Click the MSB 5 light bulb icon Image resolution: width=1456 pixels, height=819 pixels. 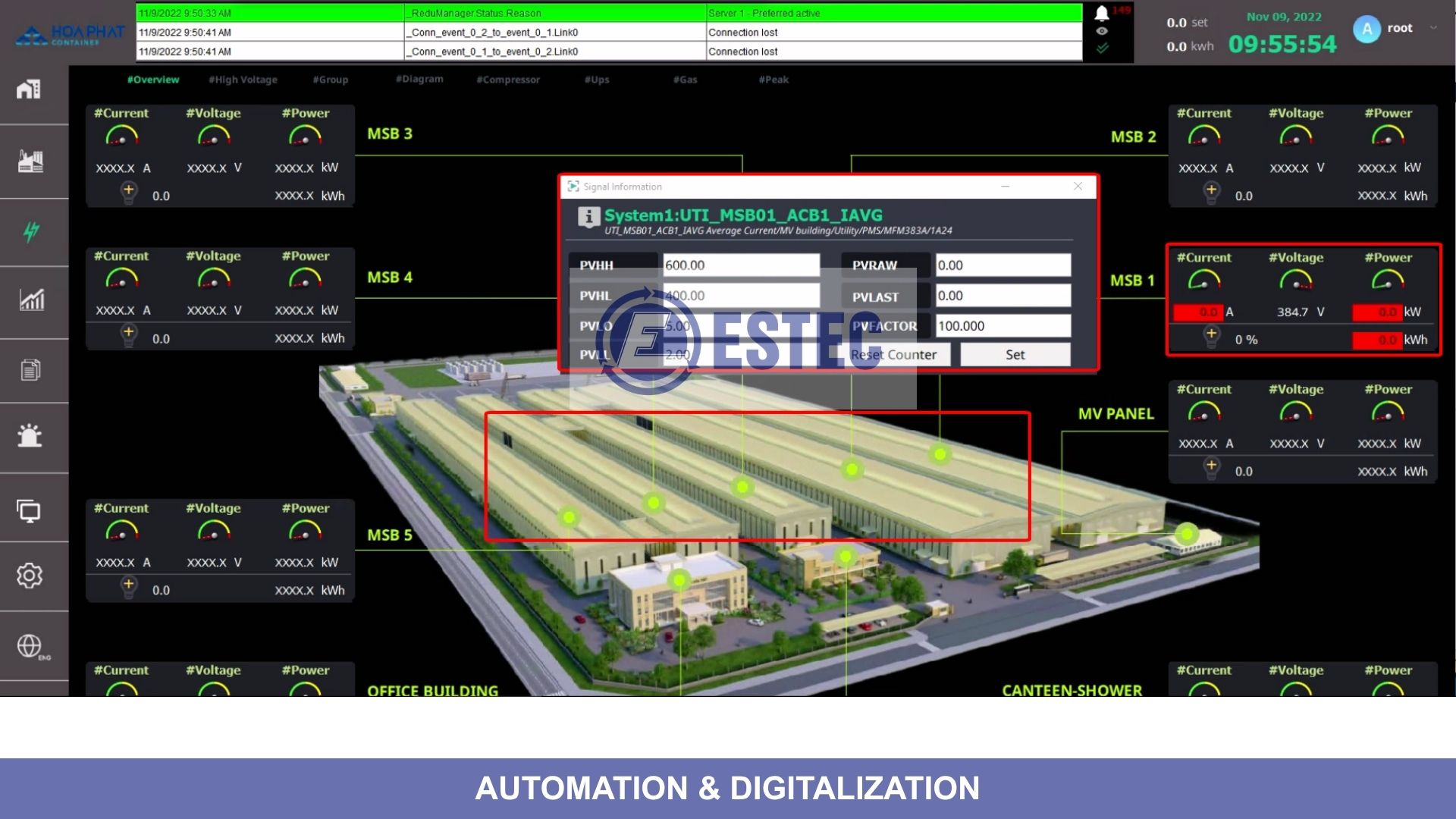point(129,586)
